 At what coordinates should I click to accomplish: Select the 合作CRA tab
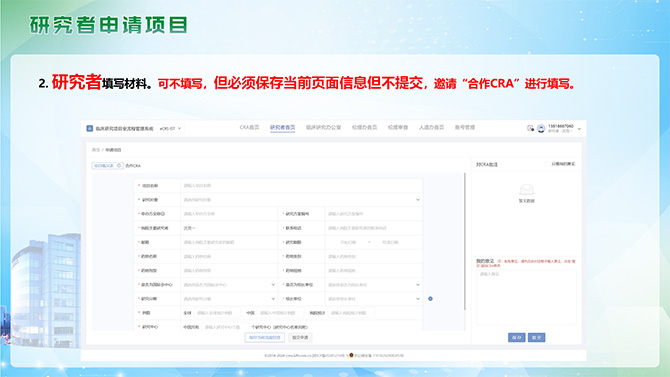(133, 166)
